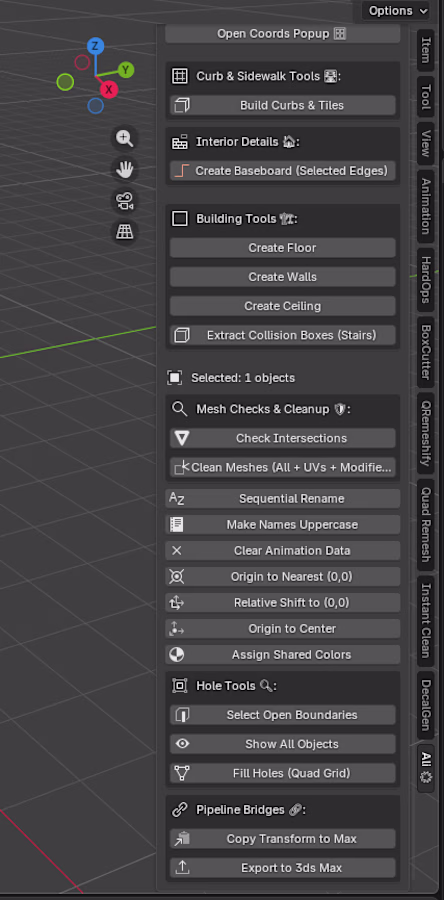
Task: Click Export to 3ds Max
Action: 282,868
